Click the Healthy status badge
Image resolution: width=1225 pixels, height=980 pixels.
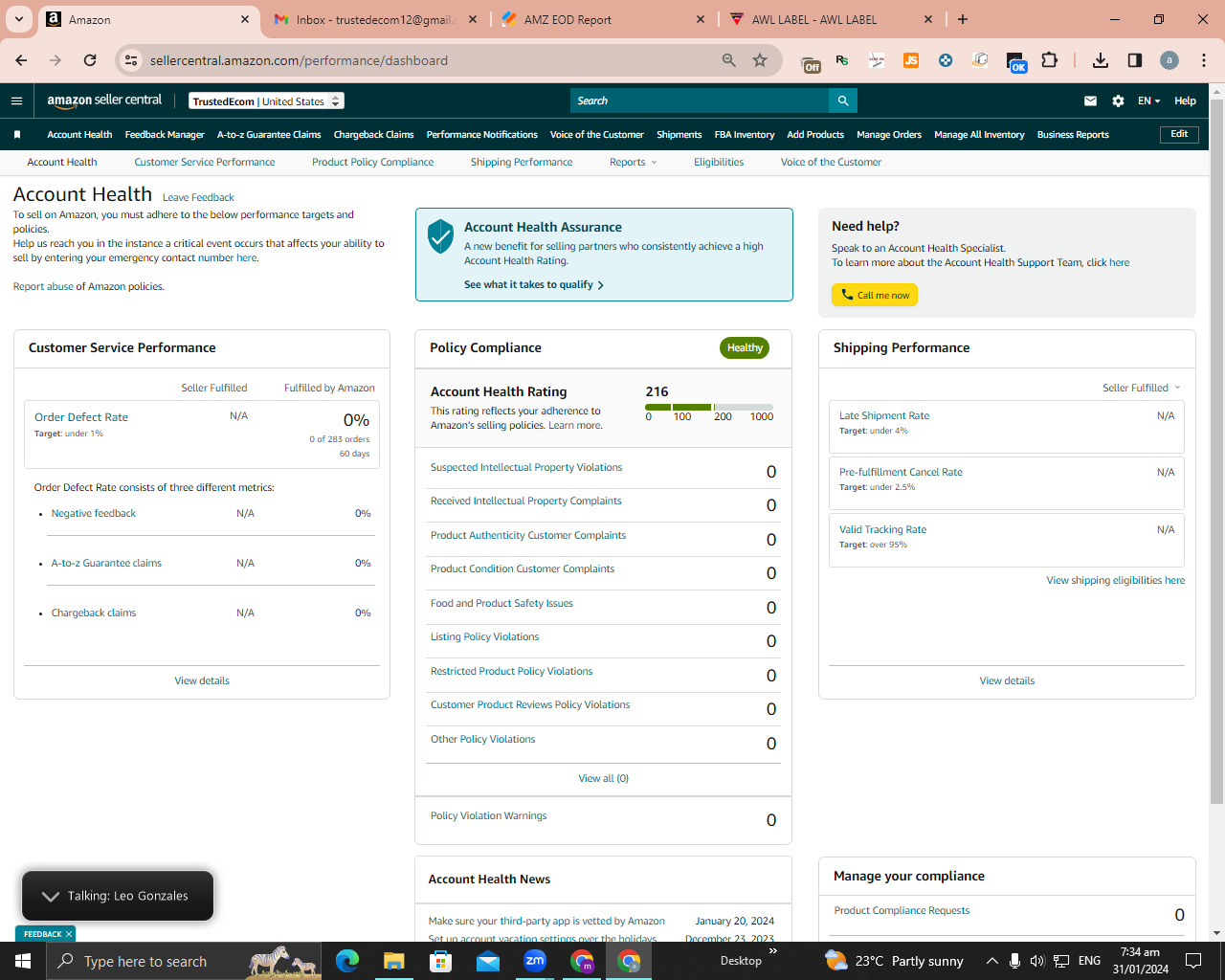click(x=745, y=348)
